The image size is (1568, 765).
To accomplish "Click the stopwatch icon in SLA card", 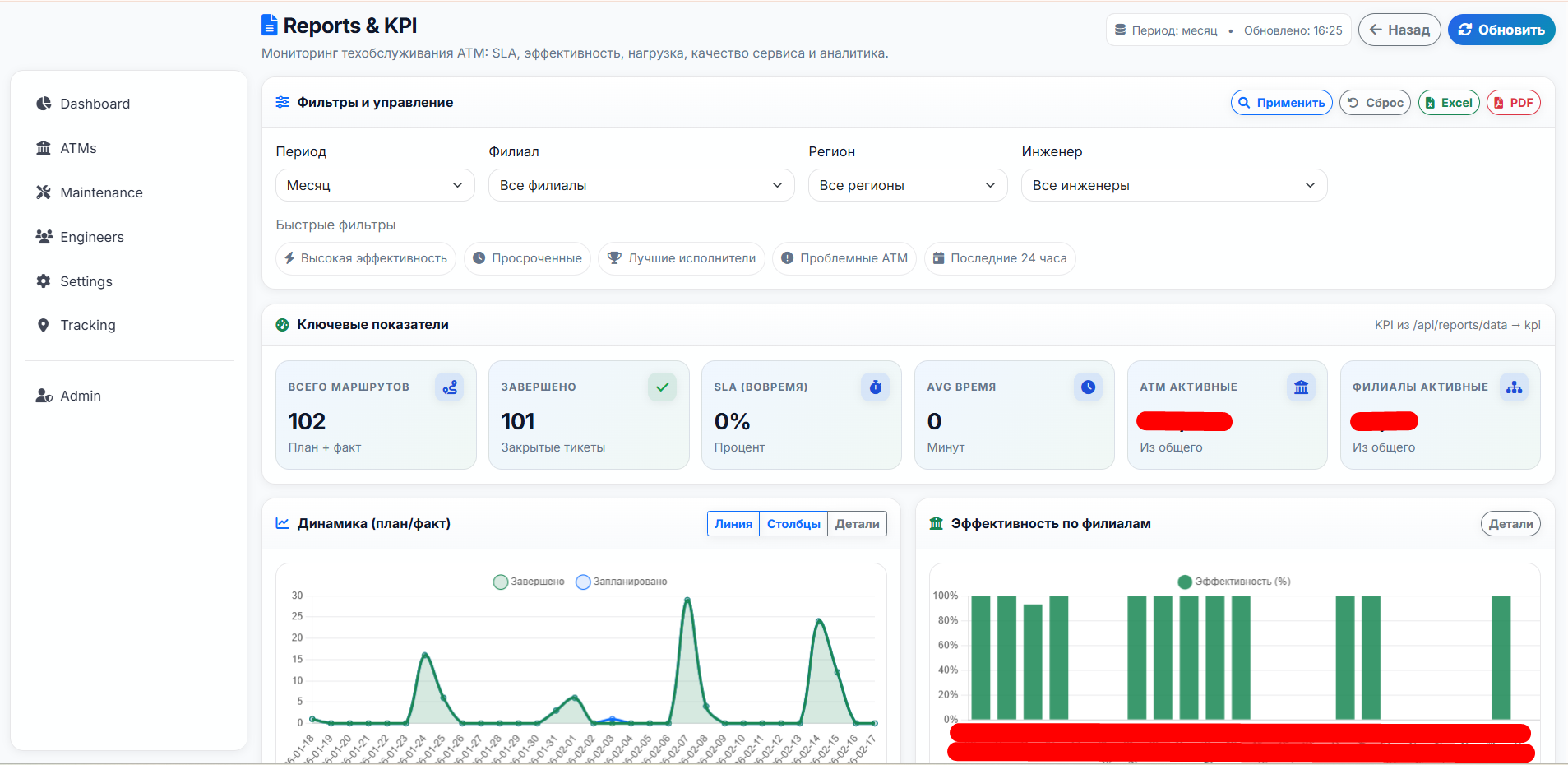I will pyautogui.click(x=875, y=387).
